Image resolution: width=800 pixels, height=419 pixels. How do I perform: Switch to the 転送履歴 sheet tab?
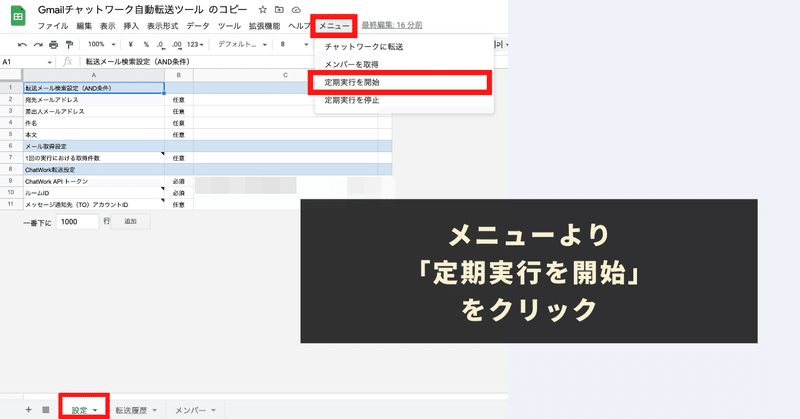(x=131, y=410)
